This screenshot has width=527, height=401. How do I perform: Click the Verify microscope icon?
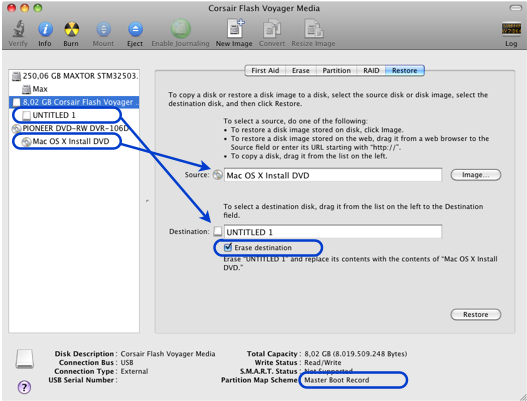coord(18,29)
